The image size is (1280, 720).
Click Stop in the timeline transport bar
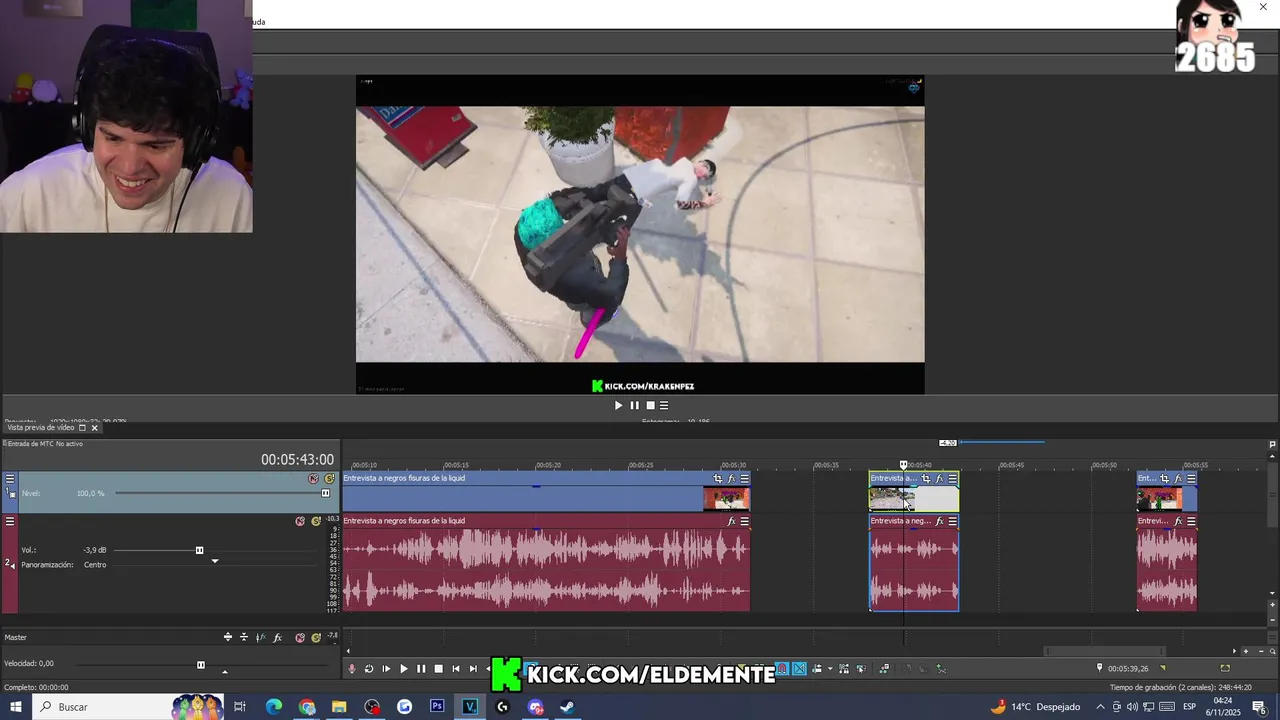tap(438, 669)
